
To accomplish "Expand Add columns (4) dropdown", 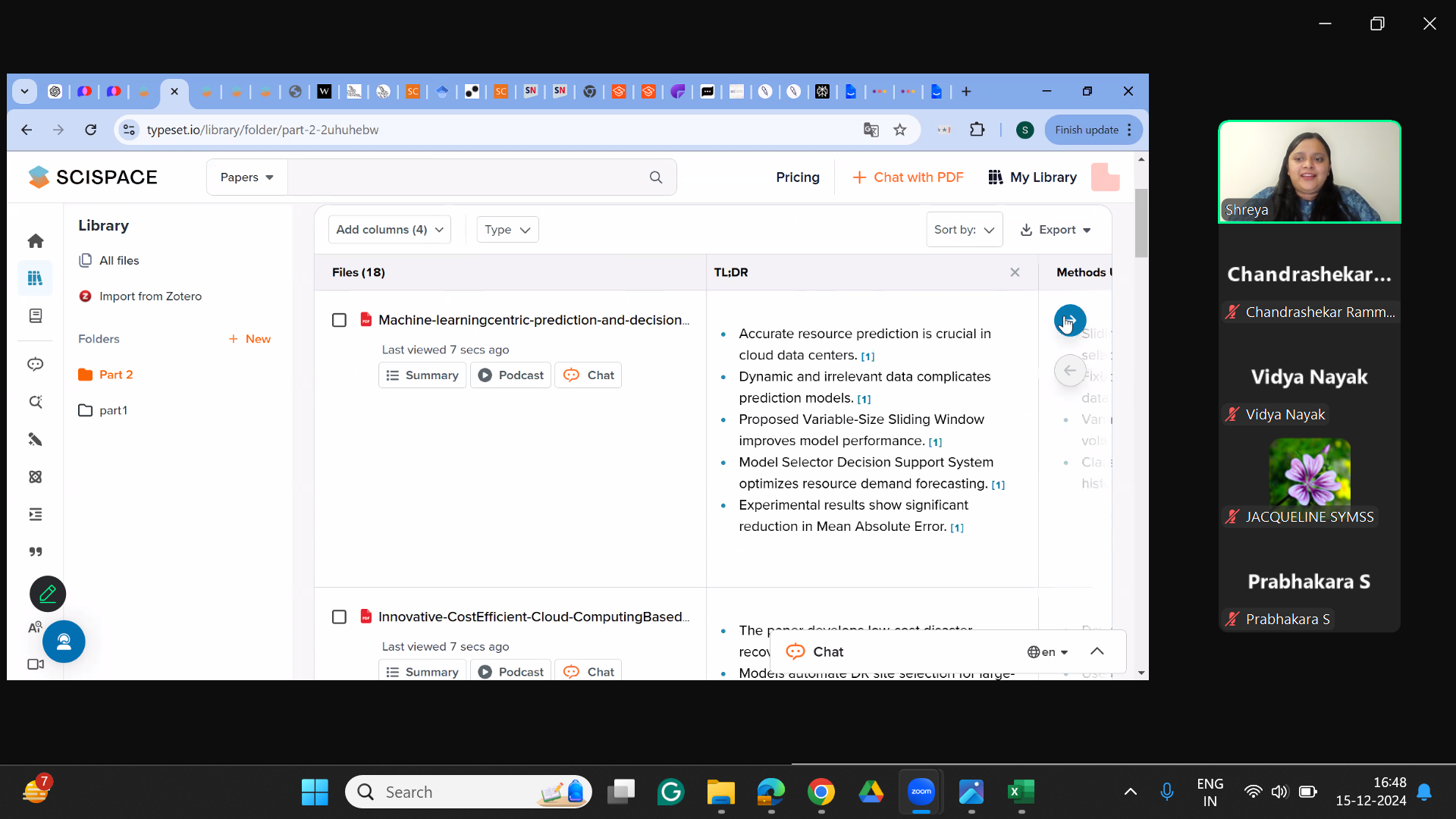I will click(390, 230).
